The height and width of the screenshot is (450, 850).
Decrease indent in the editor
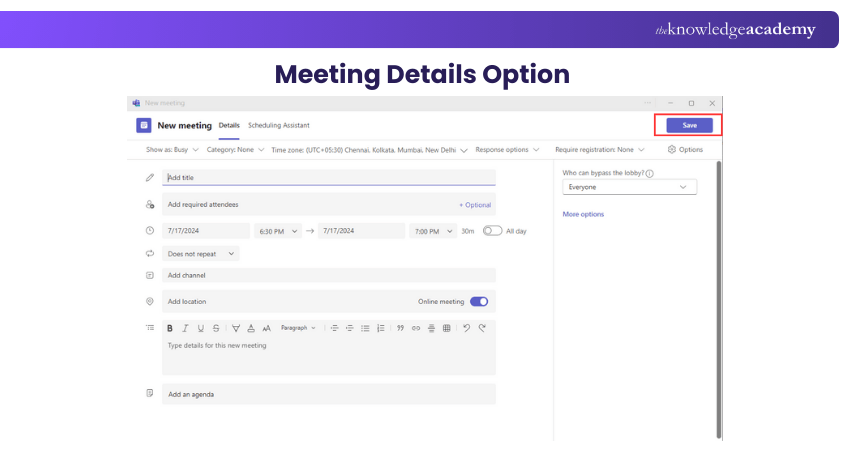point(334,328)
